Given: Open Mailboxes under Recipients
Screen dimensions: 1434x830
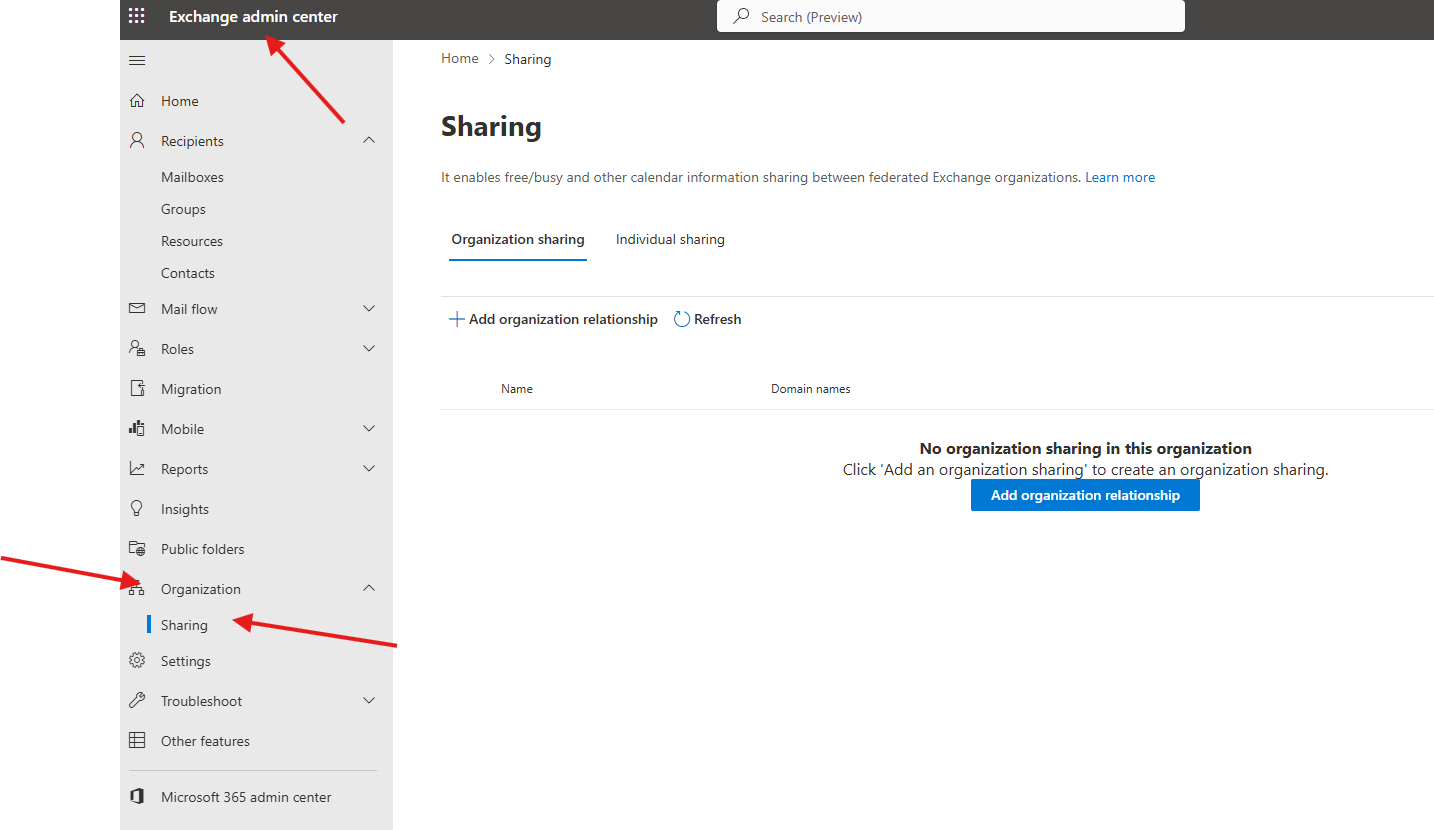Looking at the screenshot, I should [x=192, y=177].
